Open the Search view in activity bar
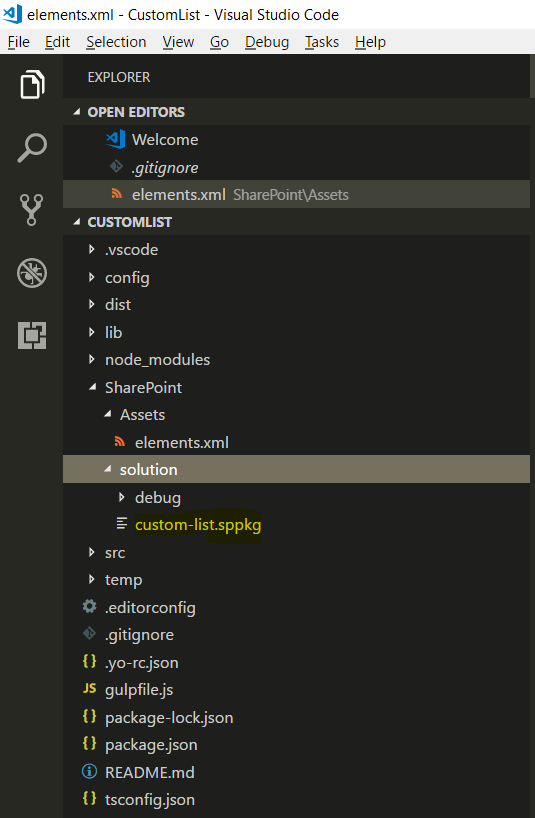 pyautogui.click(x=32, y=148)
